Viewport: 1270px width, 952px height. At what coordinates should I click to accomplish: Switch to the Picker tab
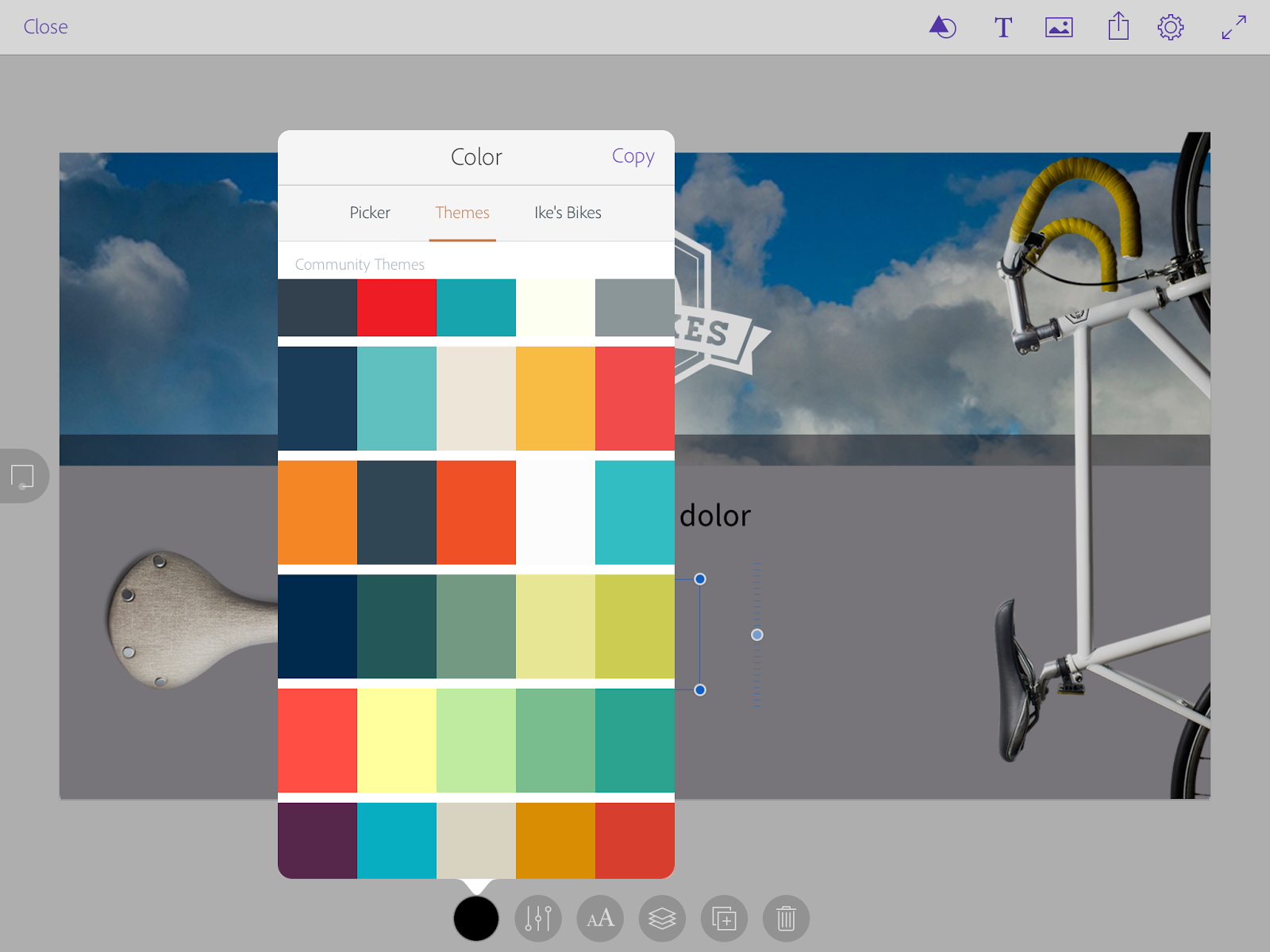tap(369, 213)
